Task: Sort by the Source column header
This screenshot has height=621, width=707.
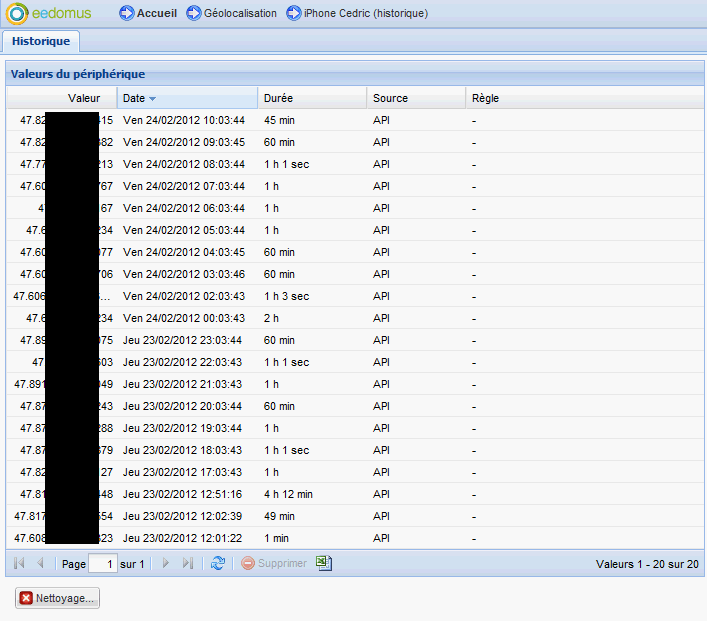Action: pyautogui.click(x=416, y=98)
